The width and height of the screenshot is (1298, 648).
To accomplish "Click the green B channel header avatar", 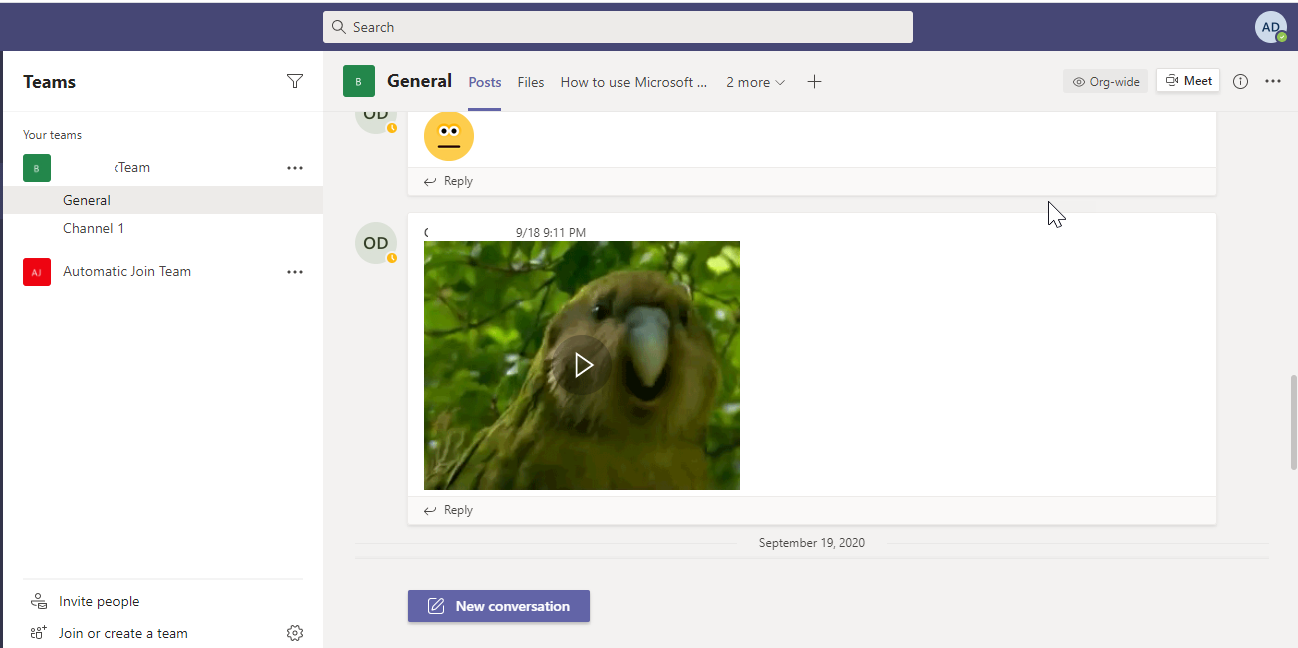I will (359, 81).
